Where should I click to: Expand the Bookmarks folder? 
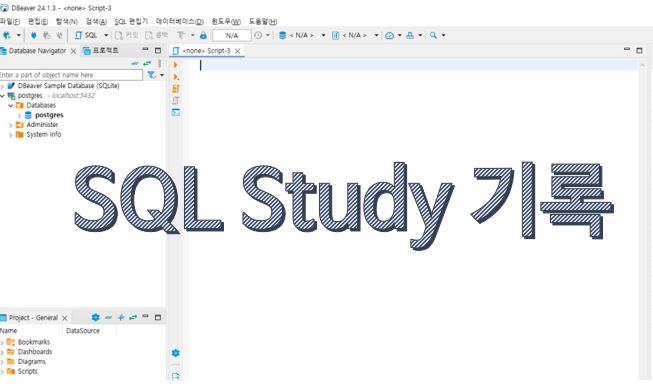pos(2,342)
